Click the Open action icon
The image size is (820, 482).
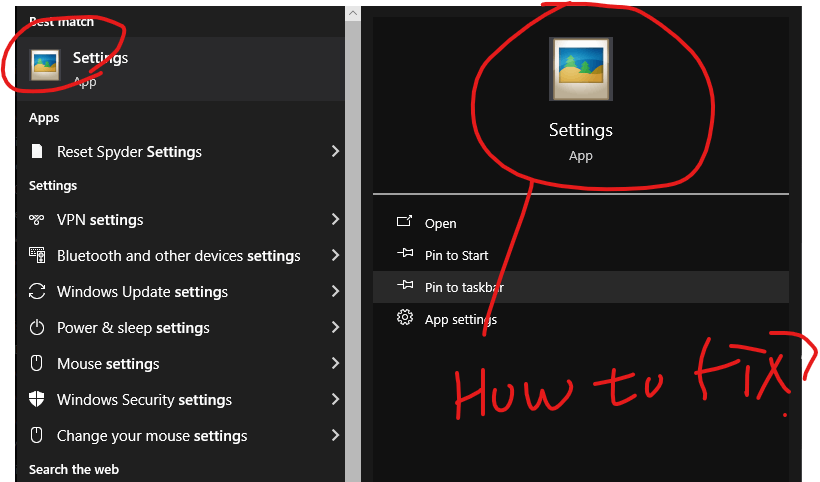coord(404,221)
